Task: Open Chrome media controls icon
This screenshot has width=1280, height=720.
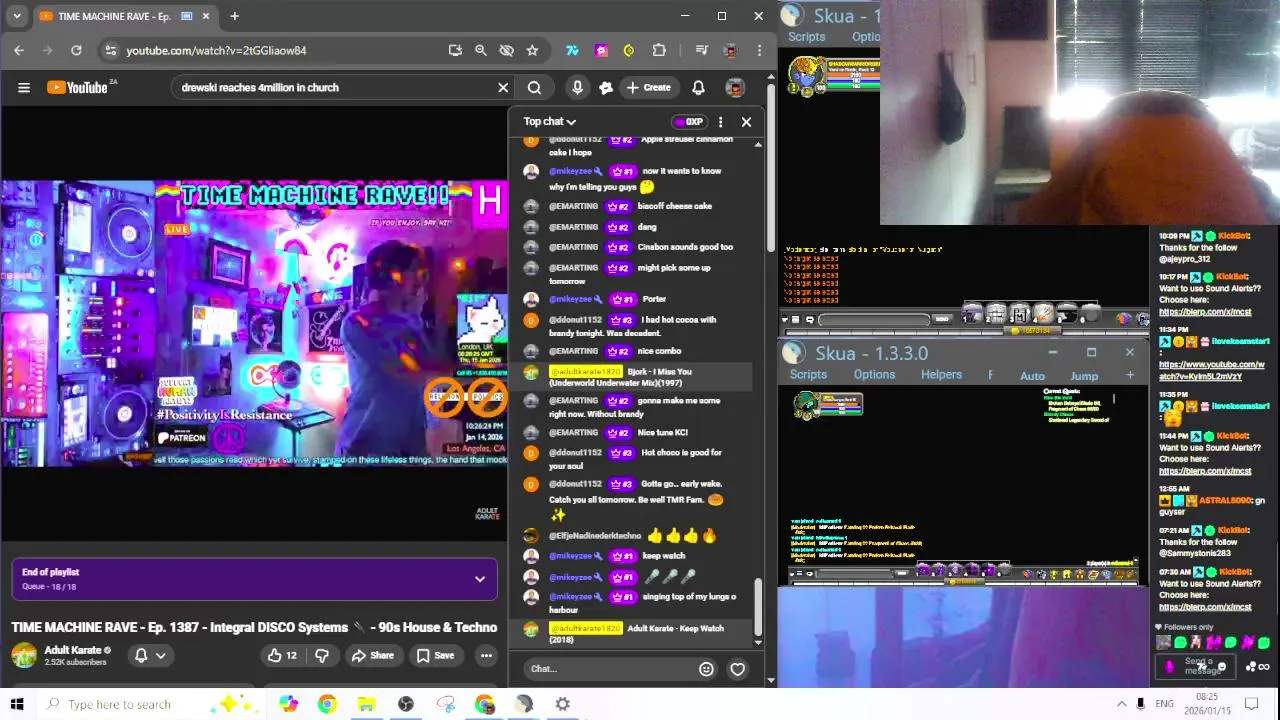Action: [702, 50]
